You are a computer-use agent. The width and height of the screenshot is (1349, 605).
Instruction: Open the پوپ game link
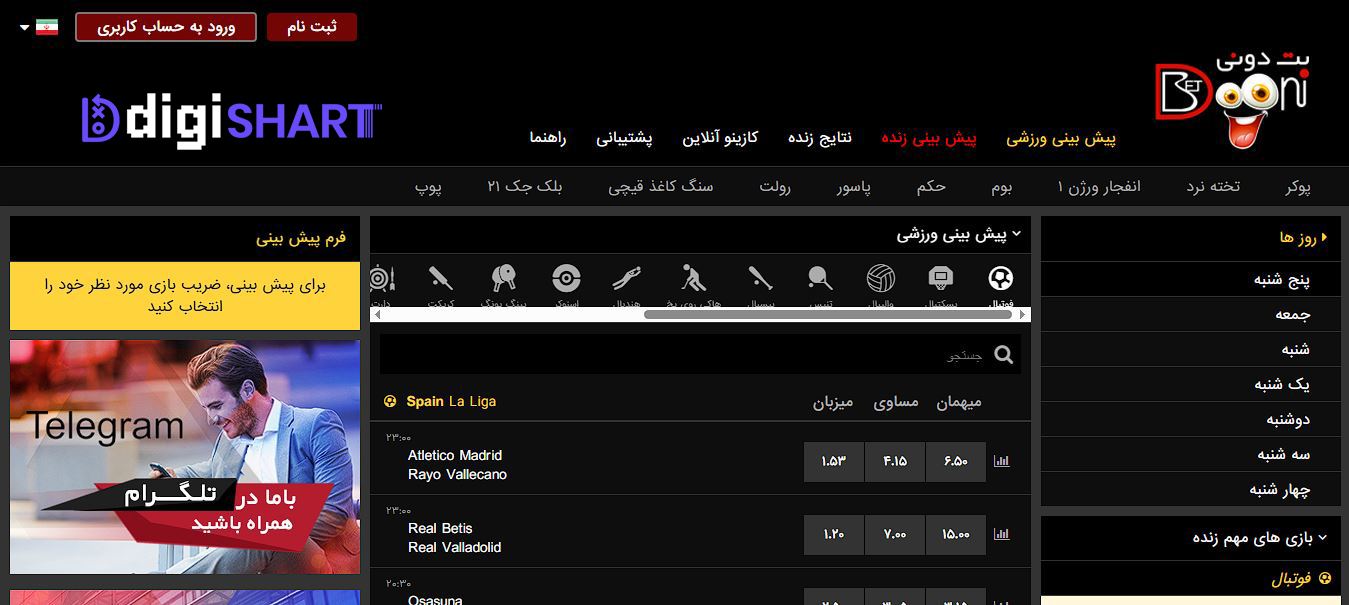[x=428, y=187]
